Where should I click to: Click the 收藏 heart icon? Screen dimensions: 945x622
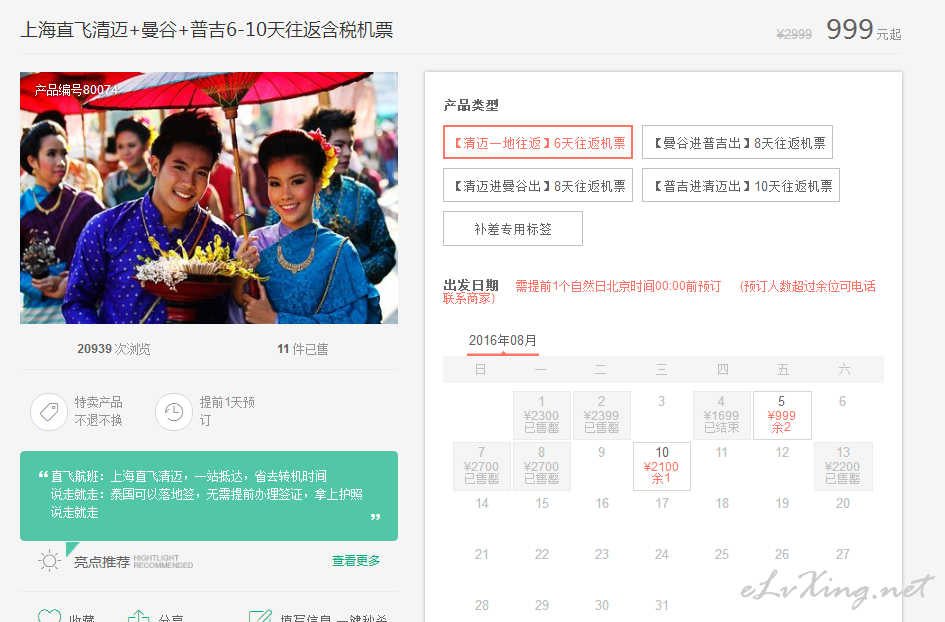[x=49, y=615]
